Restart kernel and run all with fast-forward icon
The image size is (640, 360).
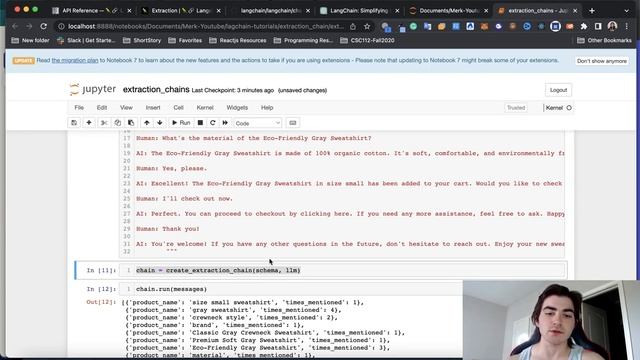point(225,123)
